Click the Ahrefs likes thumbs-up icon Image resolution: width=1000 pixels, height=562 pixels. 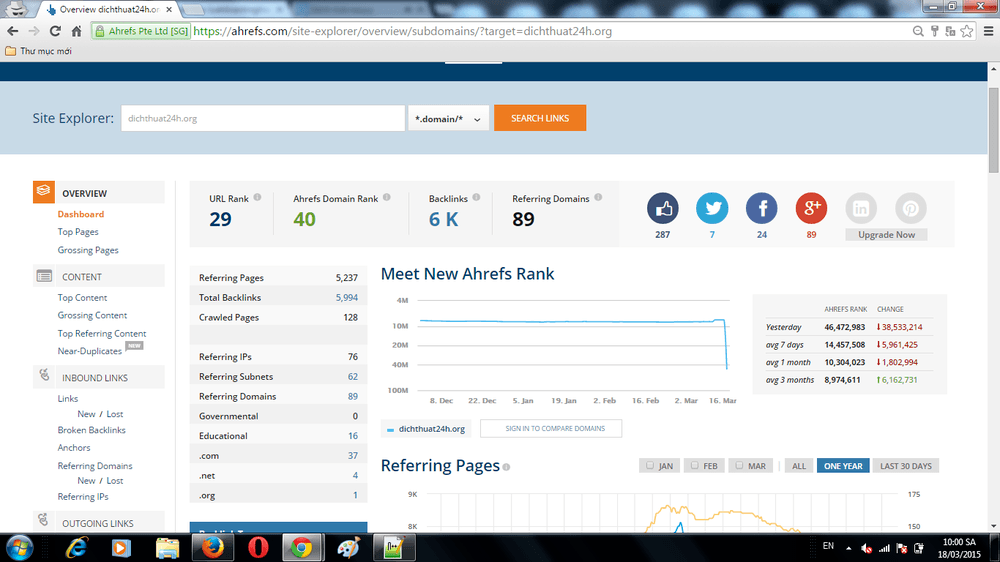(663, 208)
